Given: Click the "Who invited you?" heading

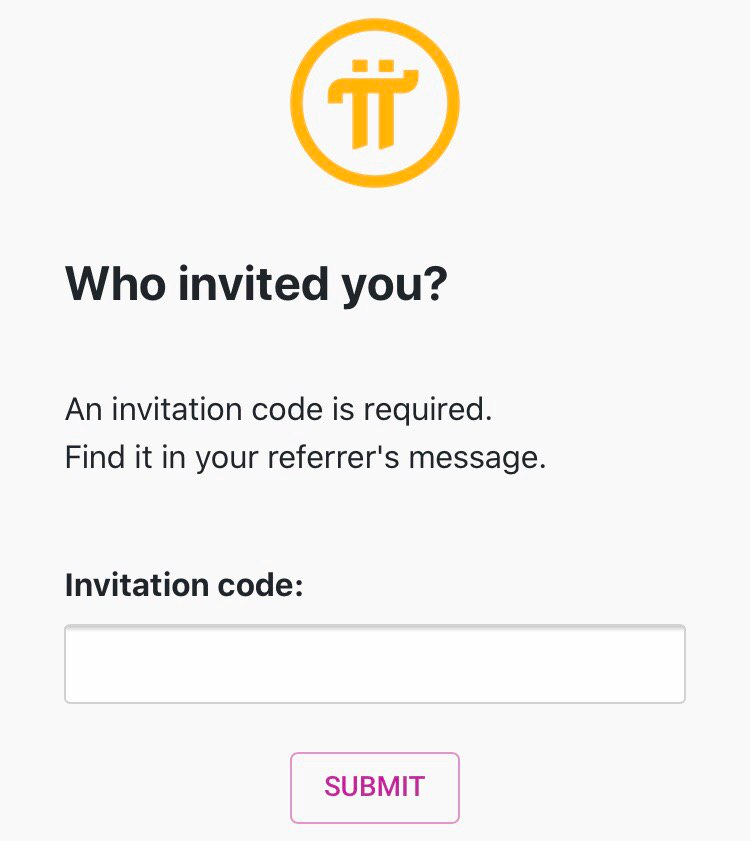Looking at the screenshot, I should click(256, 284).
